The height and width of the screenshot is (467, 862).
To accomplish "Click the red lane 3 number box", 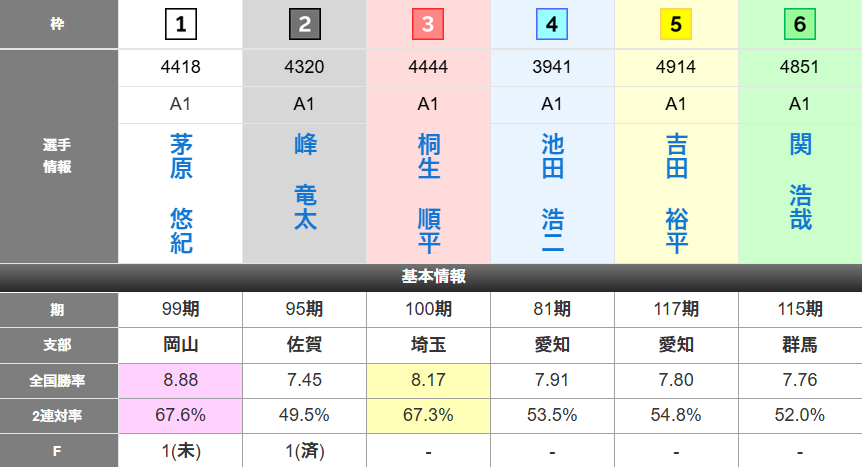I will pos(428,24).
